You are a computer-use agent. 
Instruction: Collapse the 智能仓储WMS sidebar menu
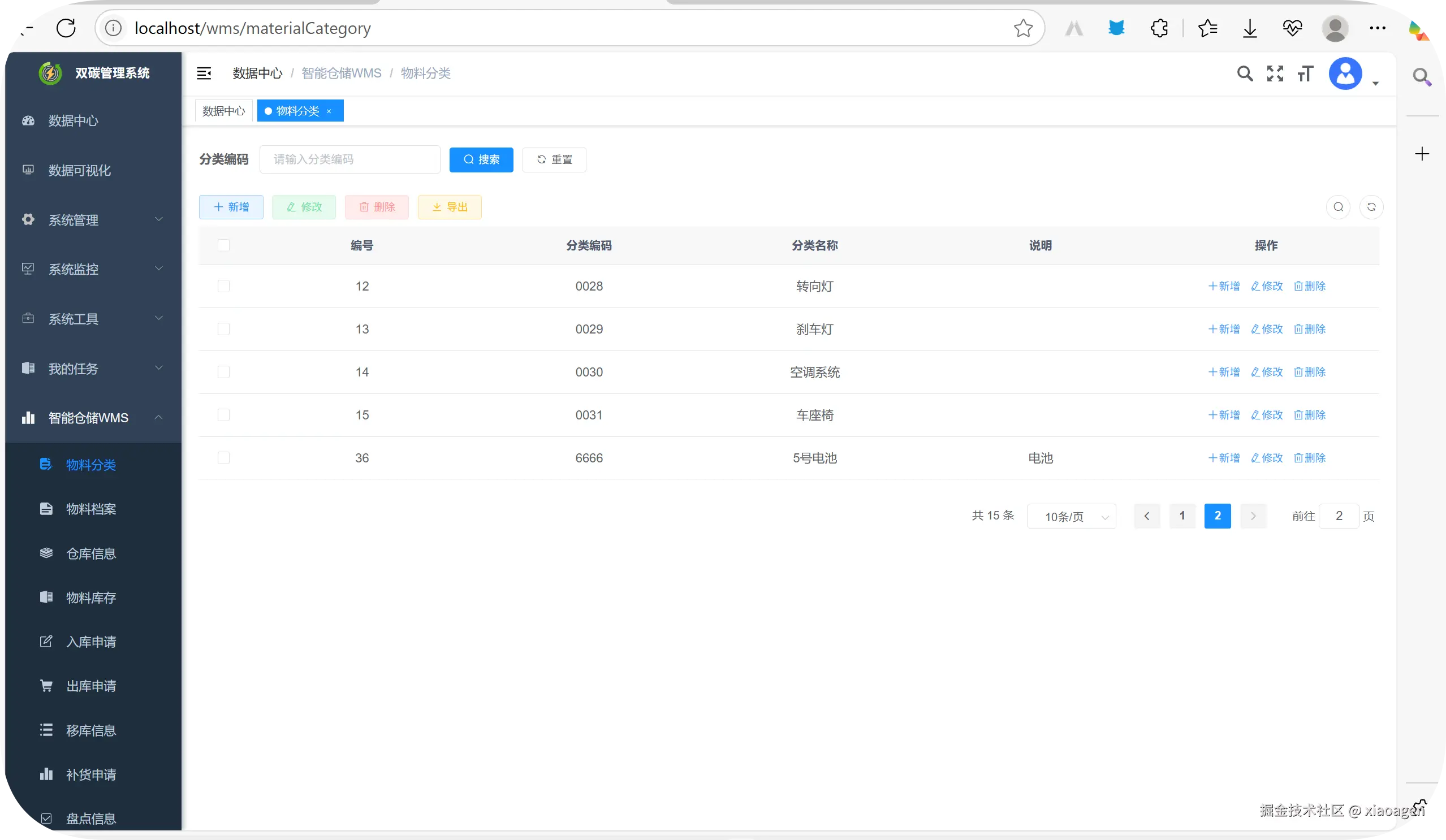click(x=92, y=418)
